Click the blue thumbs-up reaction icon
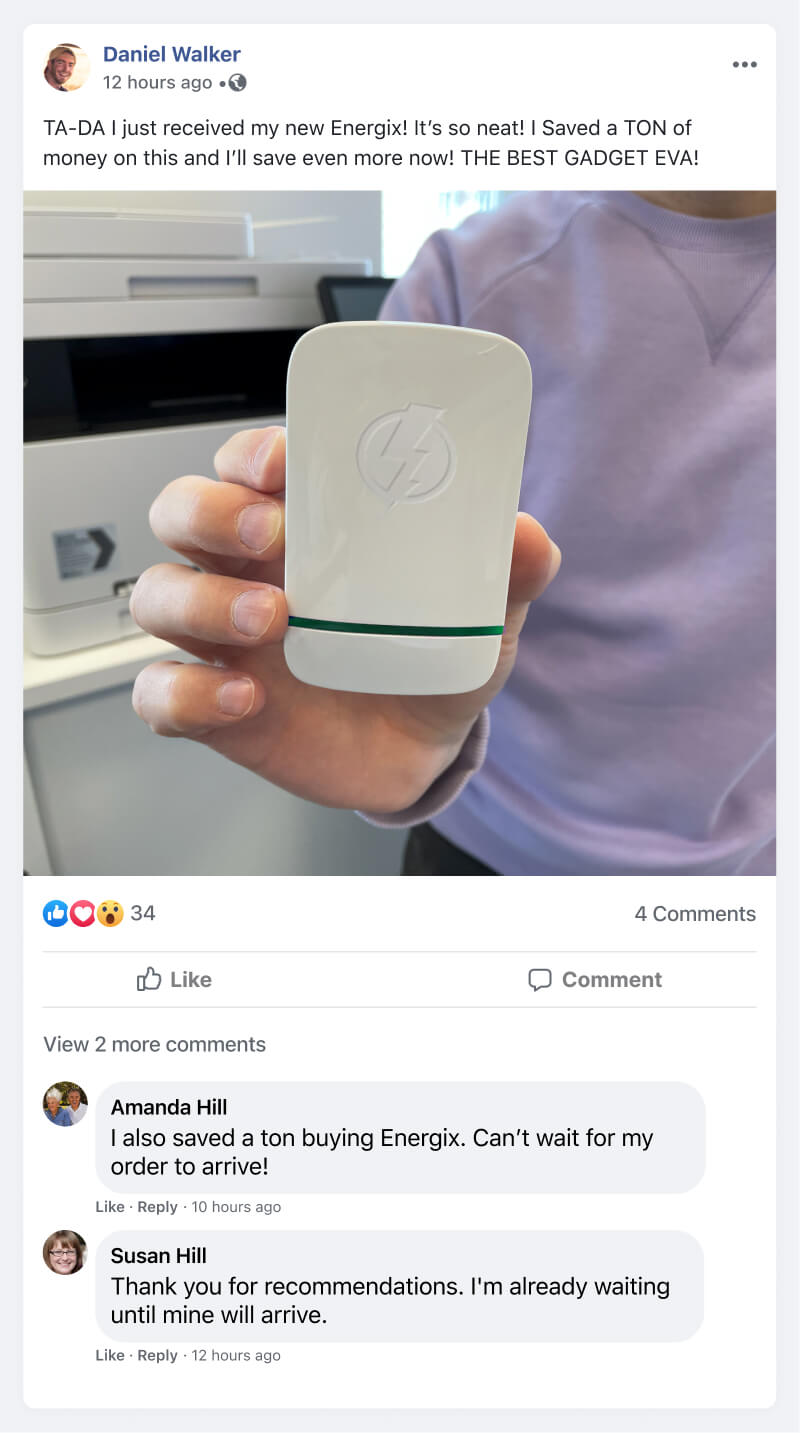 [56, 913]
